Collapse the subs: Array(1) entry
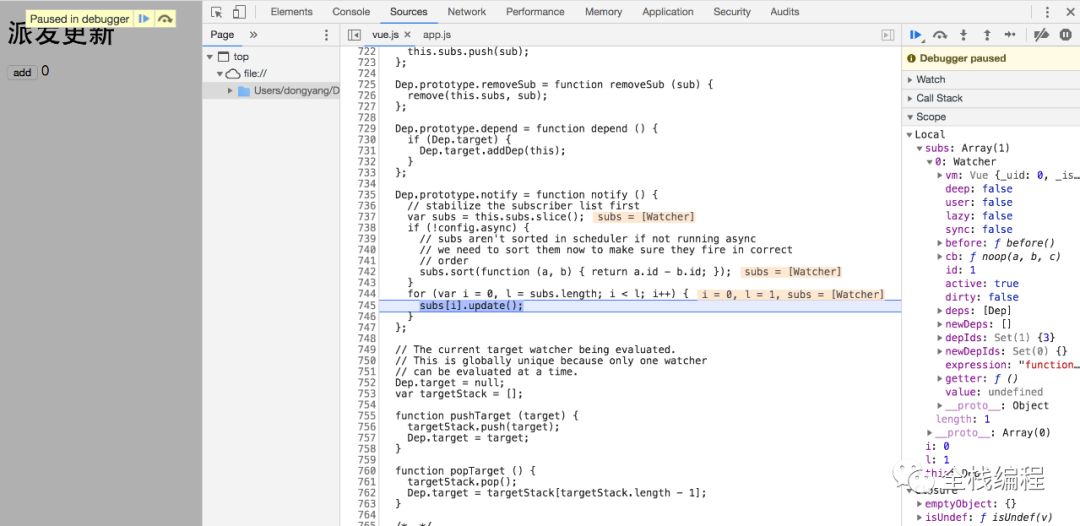The image size is (1080, 526). click(x=920, y=148)
